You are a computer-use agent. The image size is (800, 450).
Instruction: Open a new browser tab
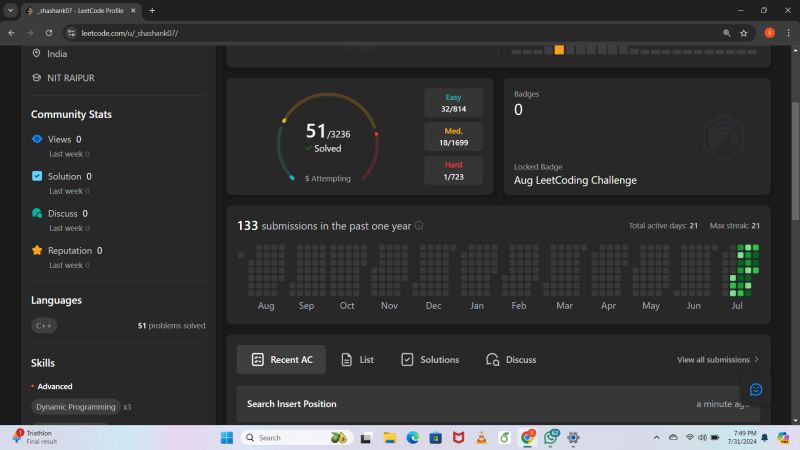coord(152,10)
